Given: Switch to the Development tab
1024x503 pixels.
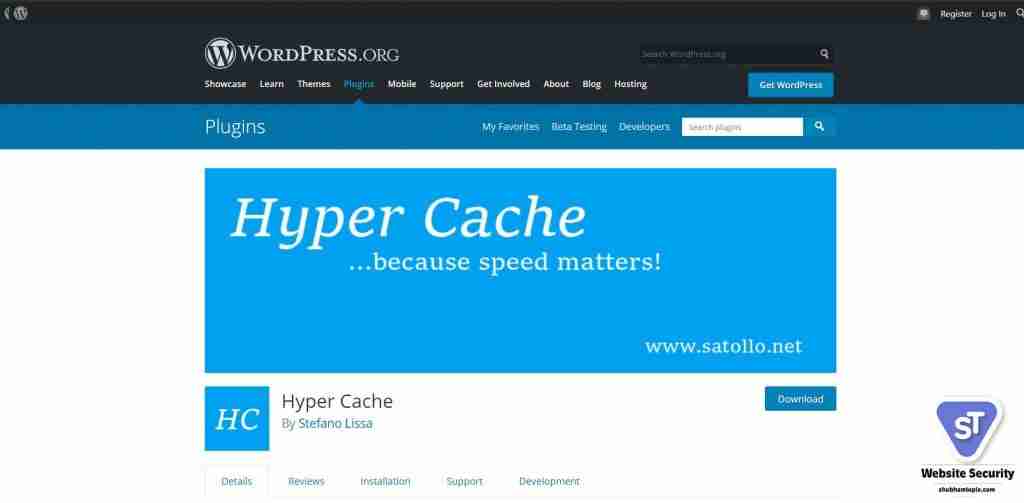Looking at the screenshot, I should [549, 481].
